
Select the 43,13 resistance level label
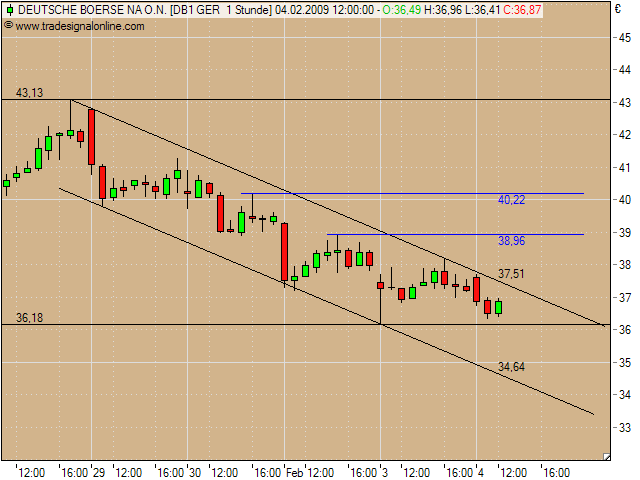coord(29,93)
